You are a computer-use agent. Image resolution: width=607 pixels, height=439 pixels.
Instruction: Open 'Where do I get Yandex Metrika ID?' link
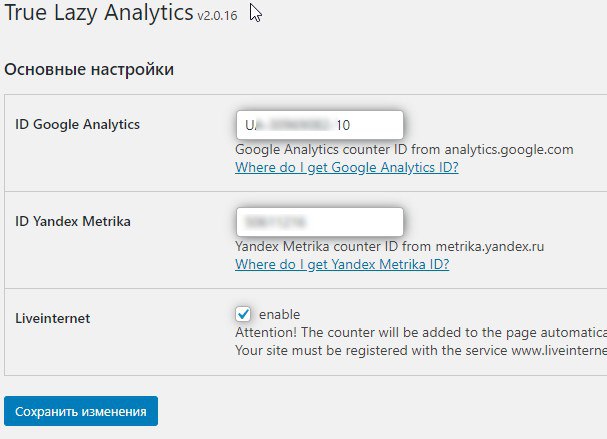pos(342,264)
